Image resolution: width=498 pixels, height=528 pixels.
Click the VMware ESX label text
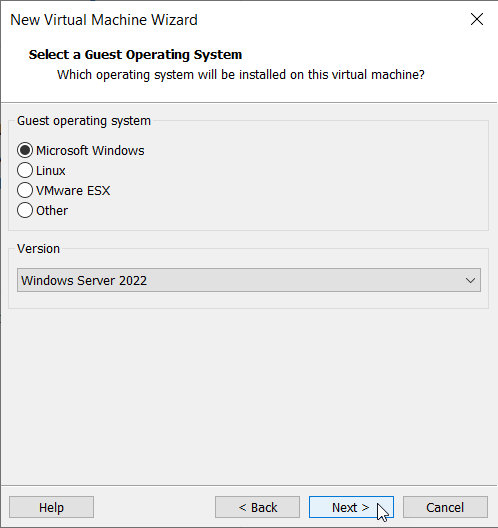[x=73, y=191]
